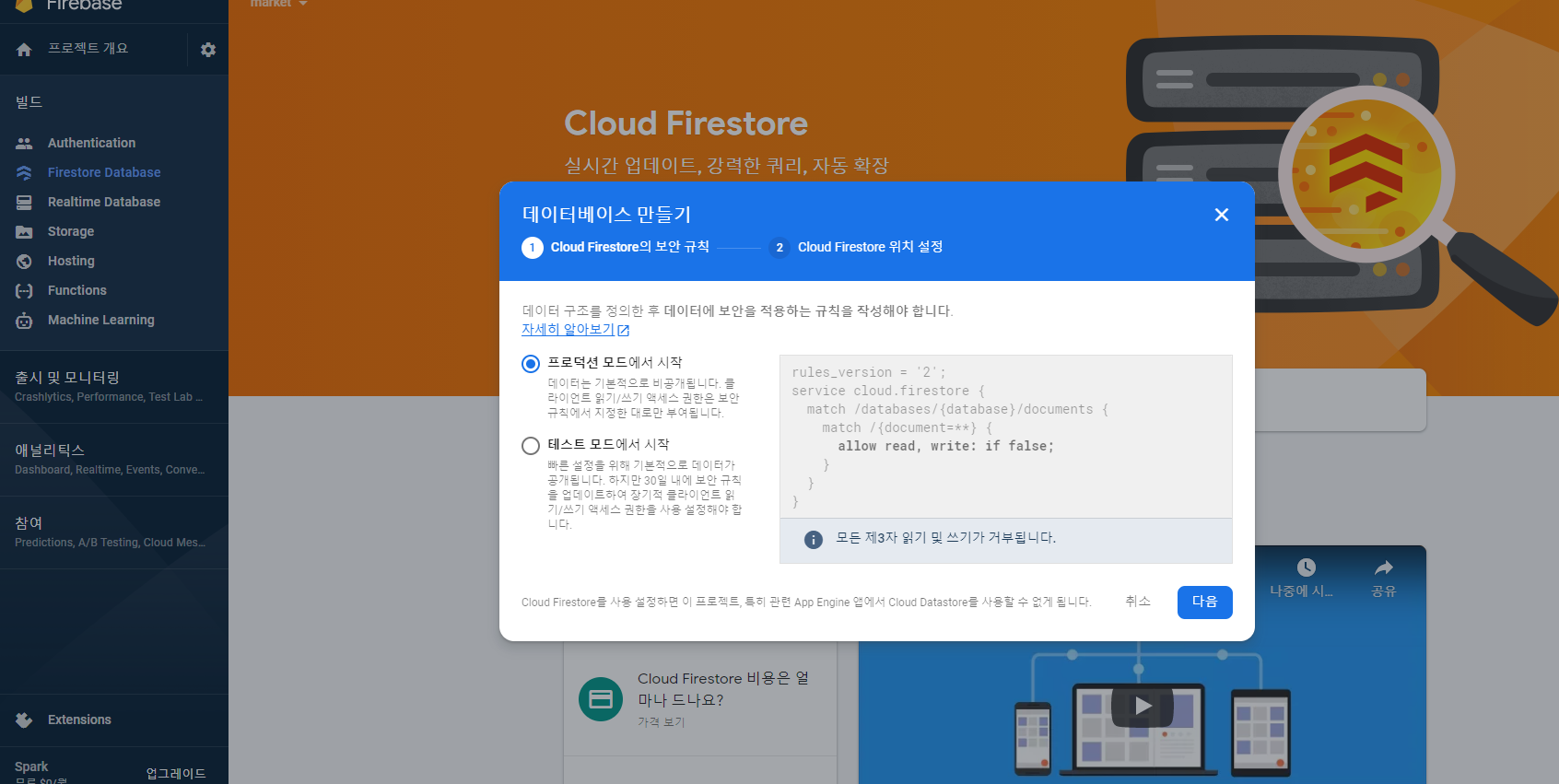Viewport: 1559px width, 784px height.
Task: Click 프로젝트 개요 link
Action: tap(88, 49)
